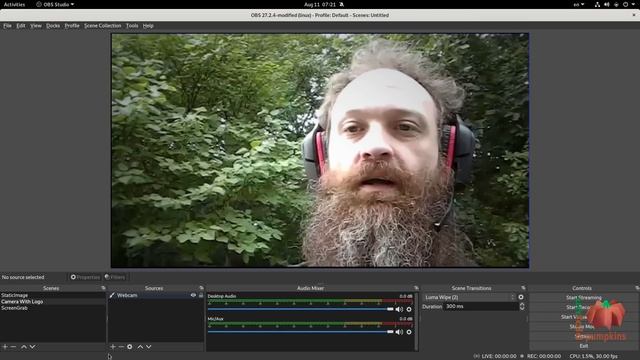The image size is (640, 360).
Task: Click the Duration spinner arrows
Action: [x=522, y=307]
